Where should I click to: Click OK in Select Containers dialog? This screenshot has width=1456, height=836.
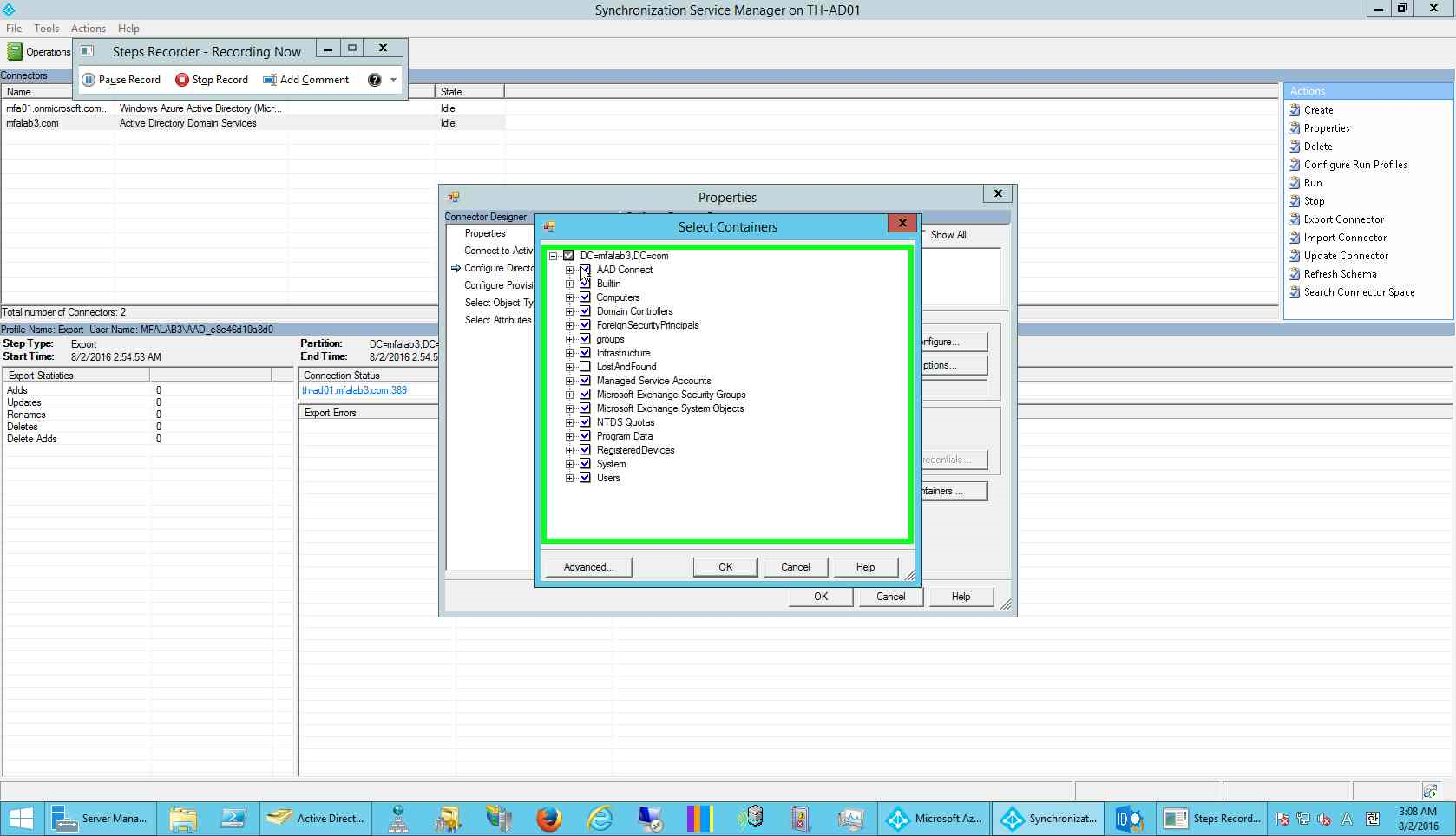pyautogui.click(x=725, y=567)
